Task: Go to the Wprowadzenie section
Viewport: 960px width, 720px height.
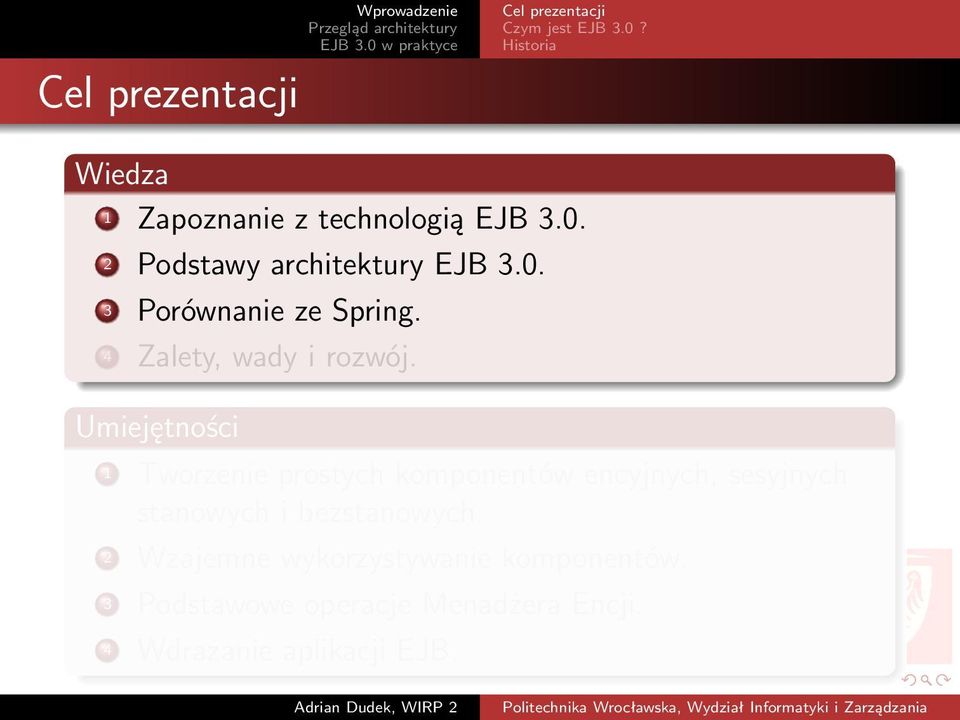Action: [407, 10]
